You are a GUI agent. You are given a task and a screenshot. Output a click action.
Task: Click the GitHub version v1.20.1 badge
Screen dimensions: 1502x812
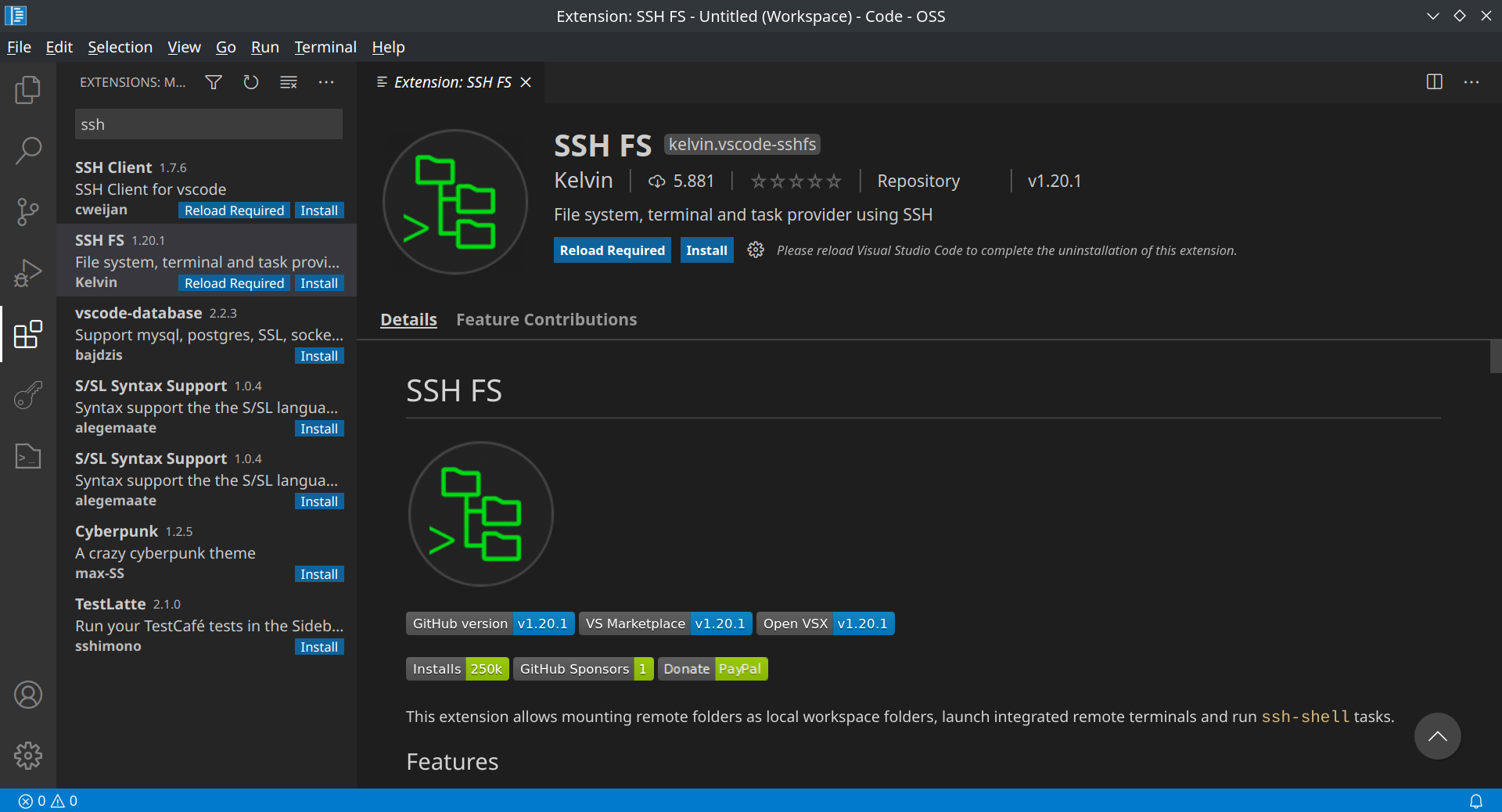tap(490, 623)
